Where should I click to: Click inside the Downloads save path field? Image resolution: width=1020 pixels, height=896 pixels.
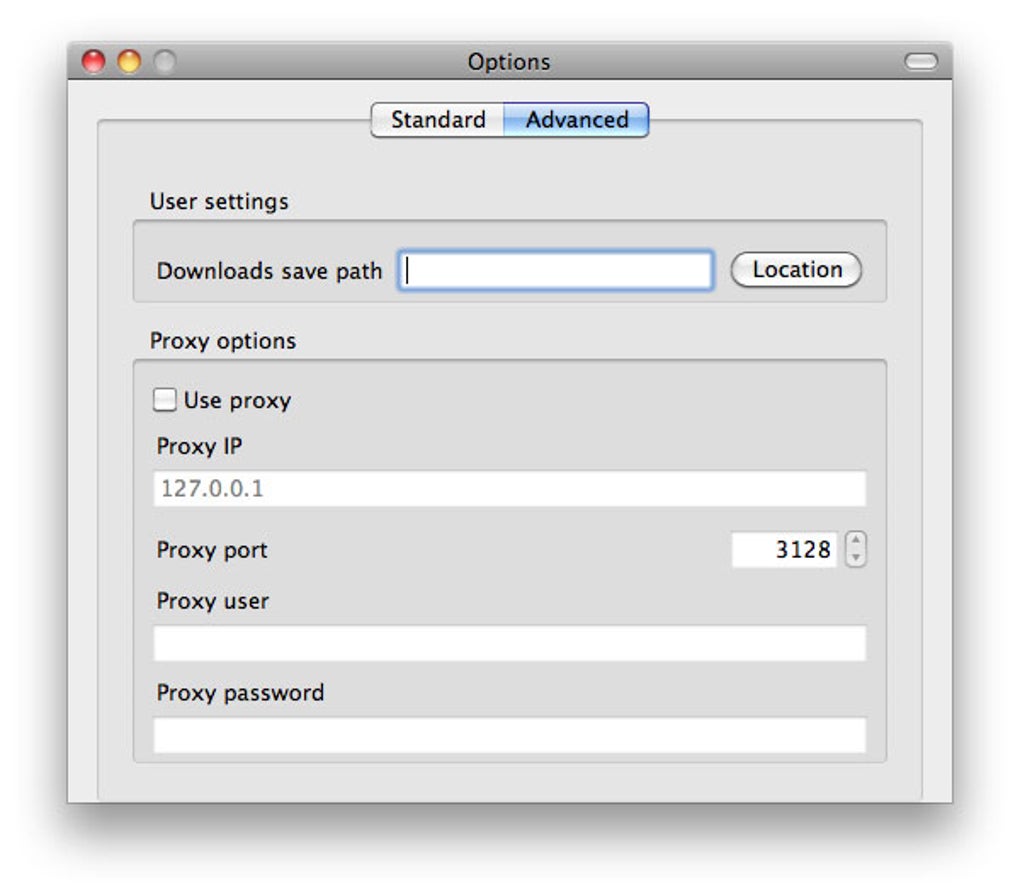555,269
